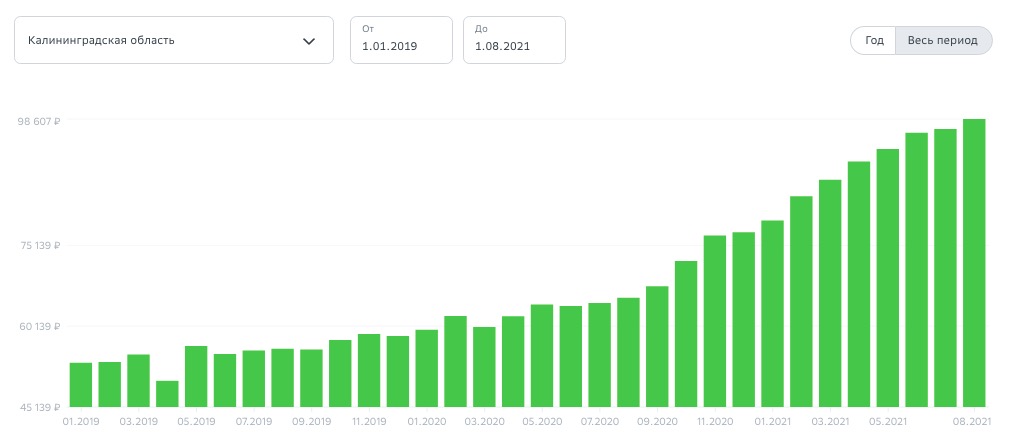Image resolution: width=1014 pixels, height=447 pixels.
Task: Select the bar for 03.2020
Action: tap(485, 367)
